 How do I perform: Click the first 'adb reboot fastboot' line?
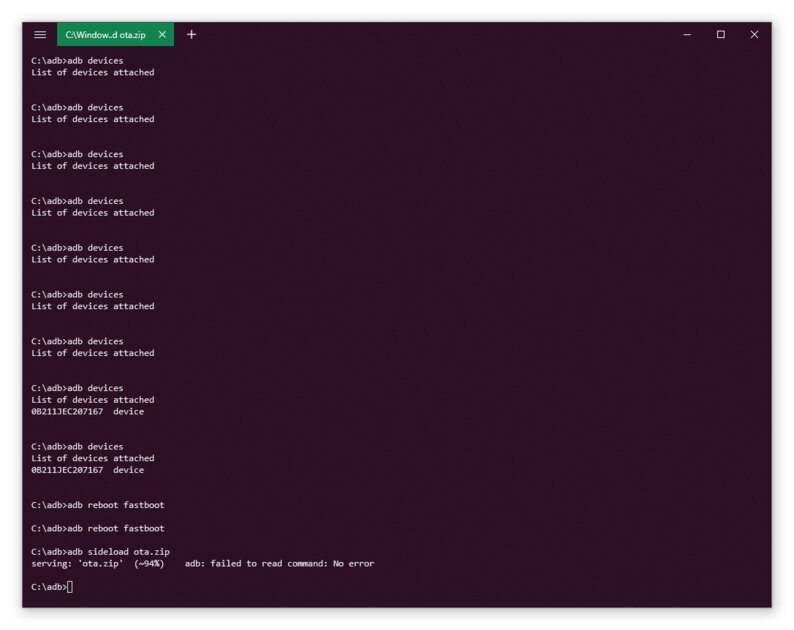click(98, 505)
